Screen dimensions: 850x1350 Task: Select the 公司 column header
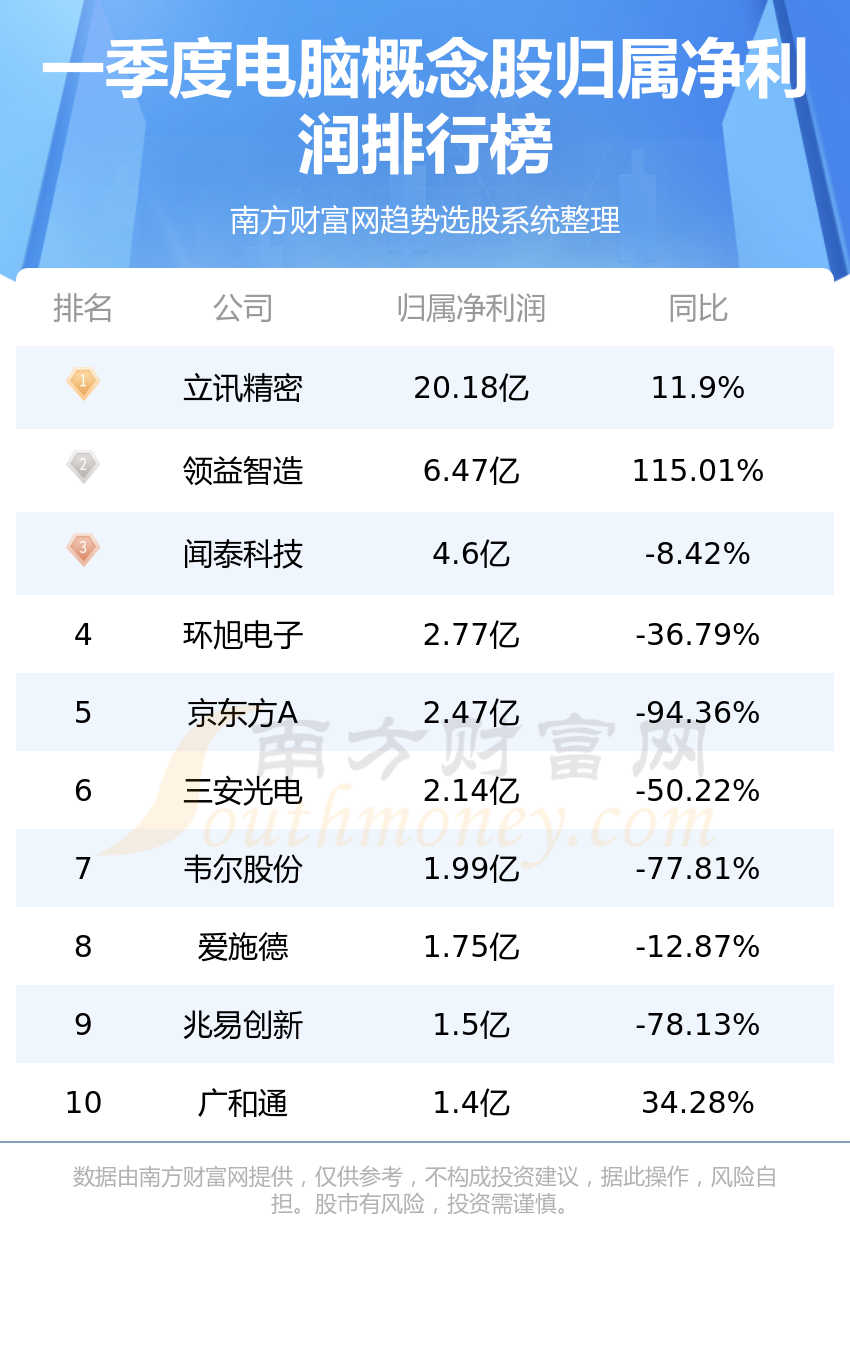point(243,308)
